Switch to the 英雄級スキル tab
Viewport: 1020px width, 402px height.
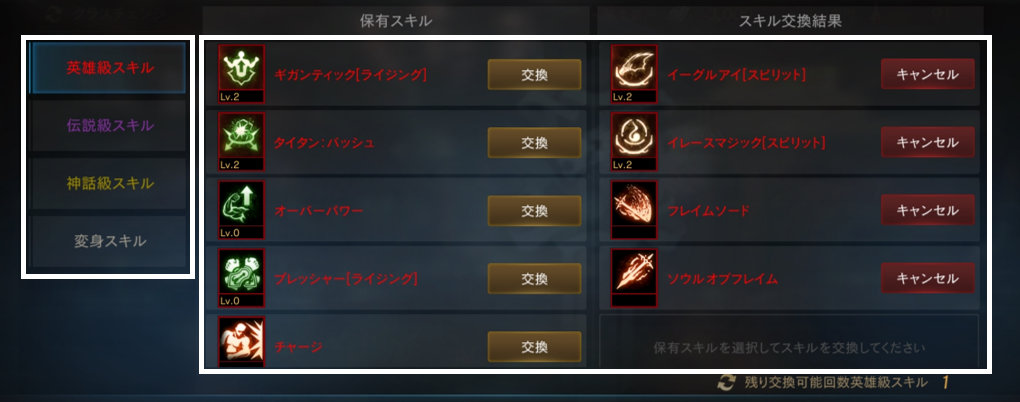[110, 68]
